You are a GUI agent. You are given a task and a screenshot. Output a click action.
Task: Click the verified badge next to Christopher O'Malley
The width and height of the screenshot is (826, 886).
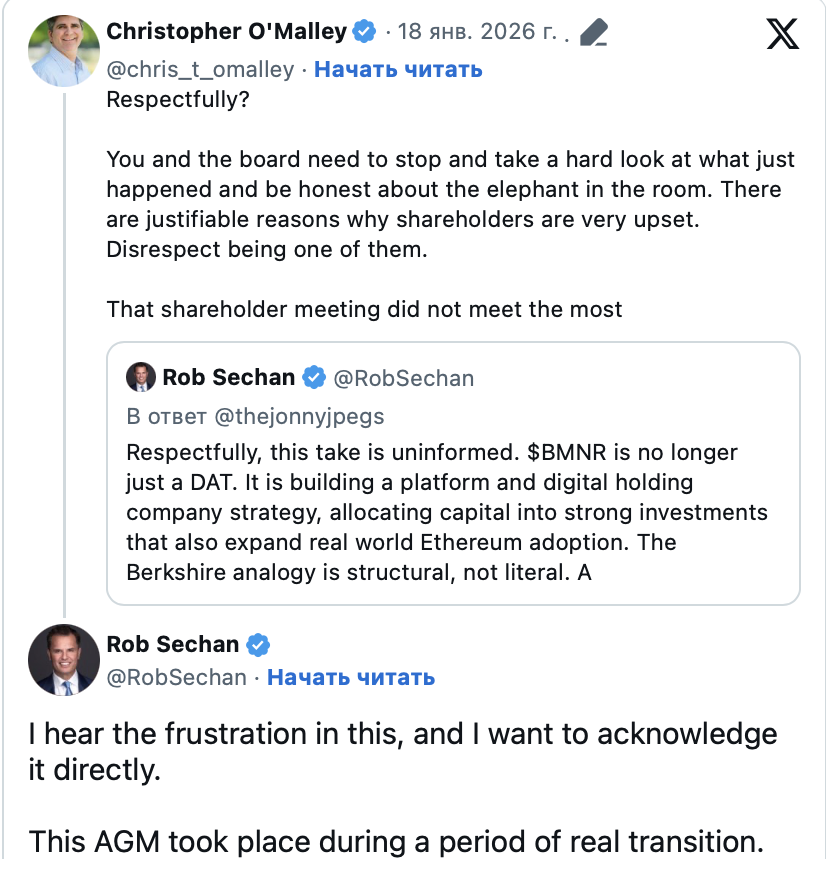(x=364, y=32)
